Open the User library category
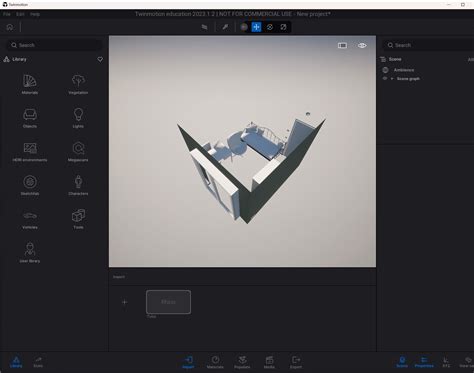 pyautogui.click(x=30, y=252)
